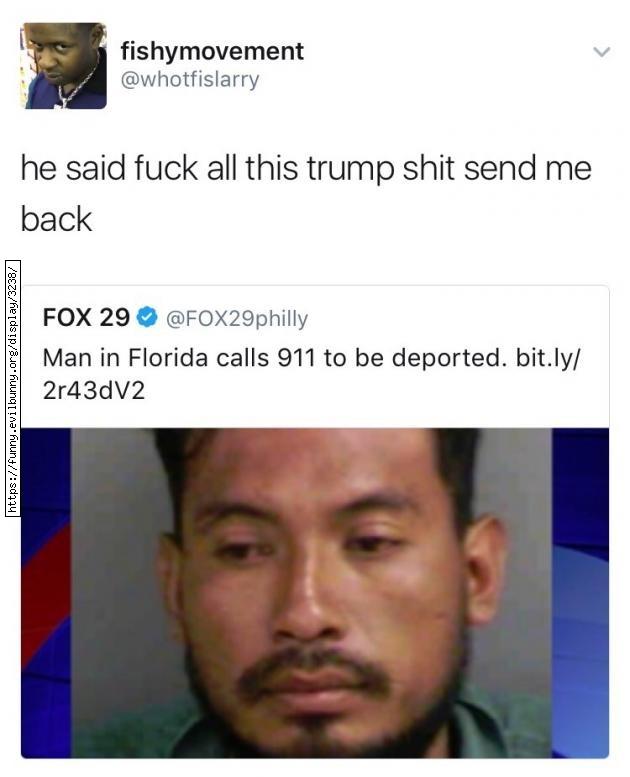This screenshot has width=630, height=777.
Task: Click the words "send me" in the tweet
Action: point(527,168)
